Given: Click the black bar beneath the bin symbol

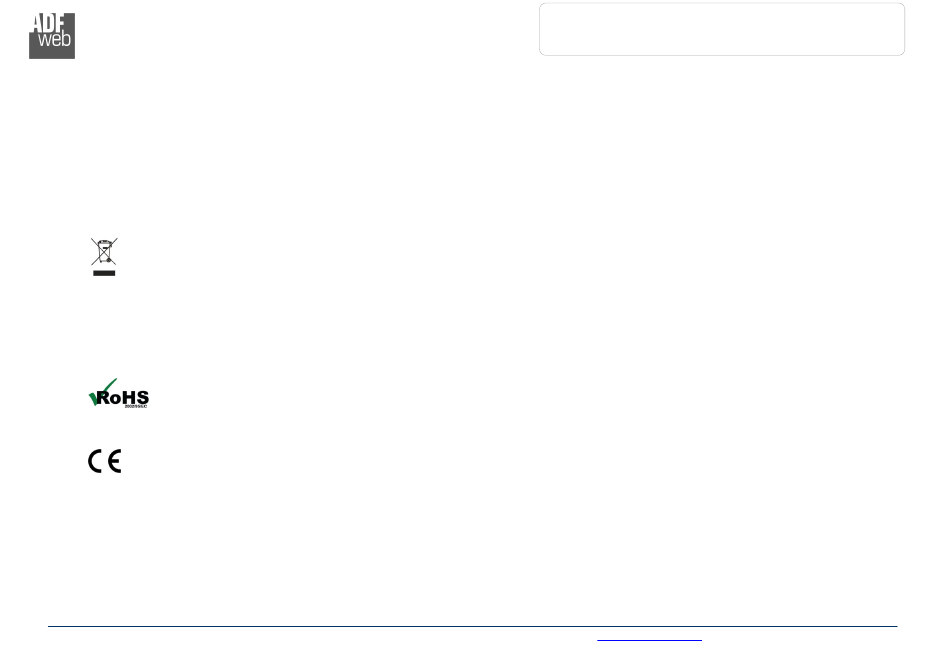Looking at the screenshot, I should point(104,273).
